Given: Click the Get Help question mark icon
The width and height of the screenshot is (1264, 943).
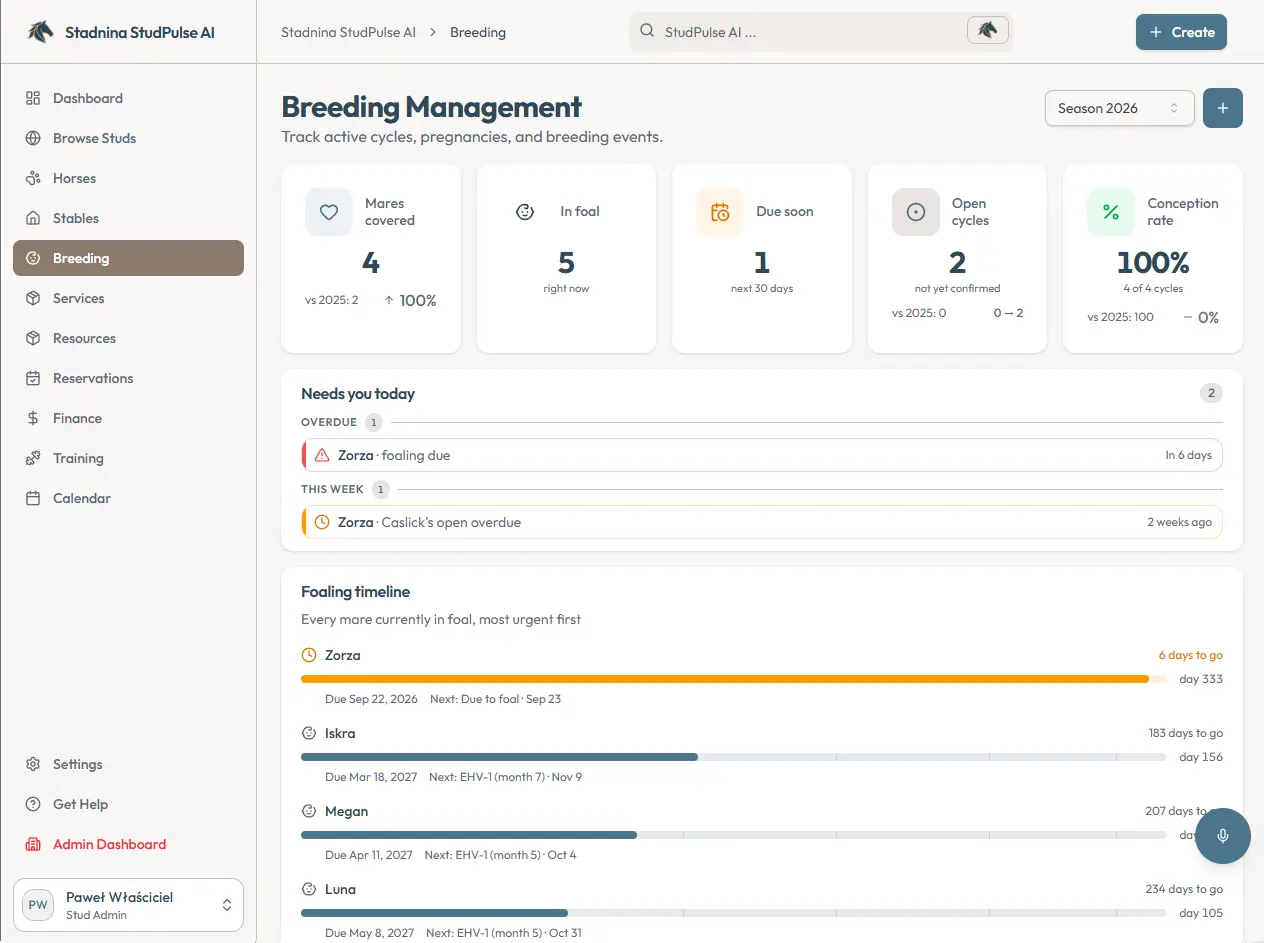Looking at the screenshot, I should click(33, 804).
